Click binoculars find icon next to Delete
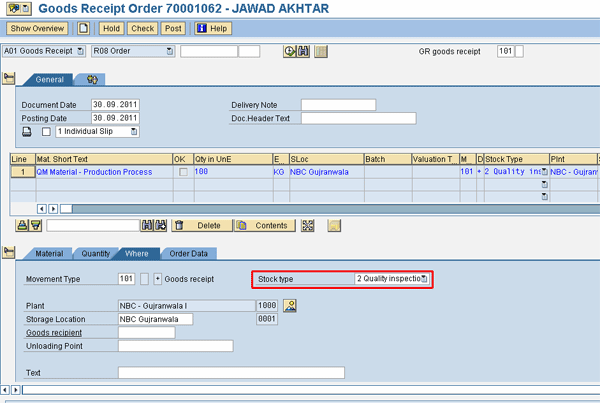 148,225
